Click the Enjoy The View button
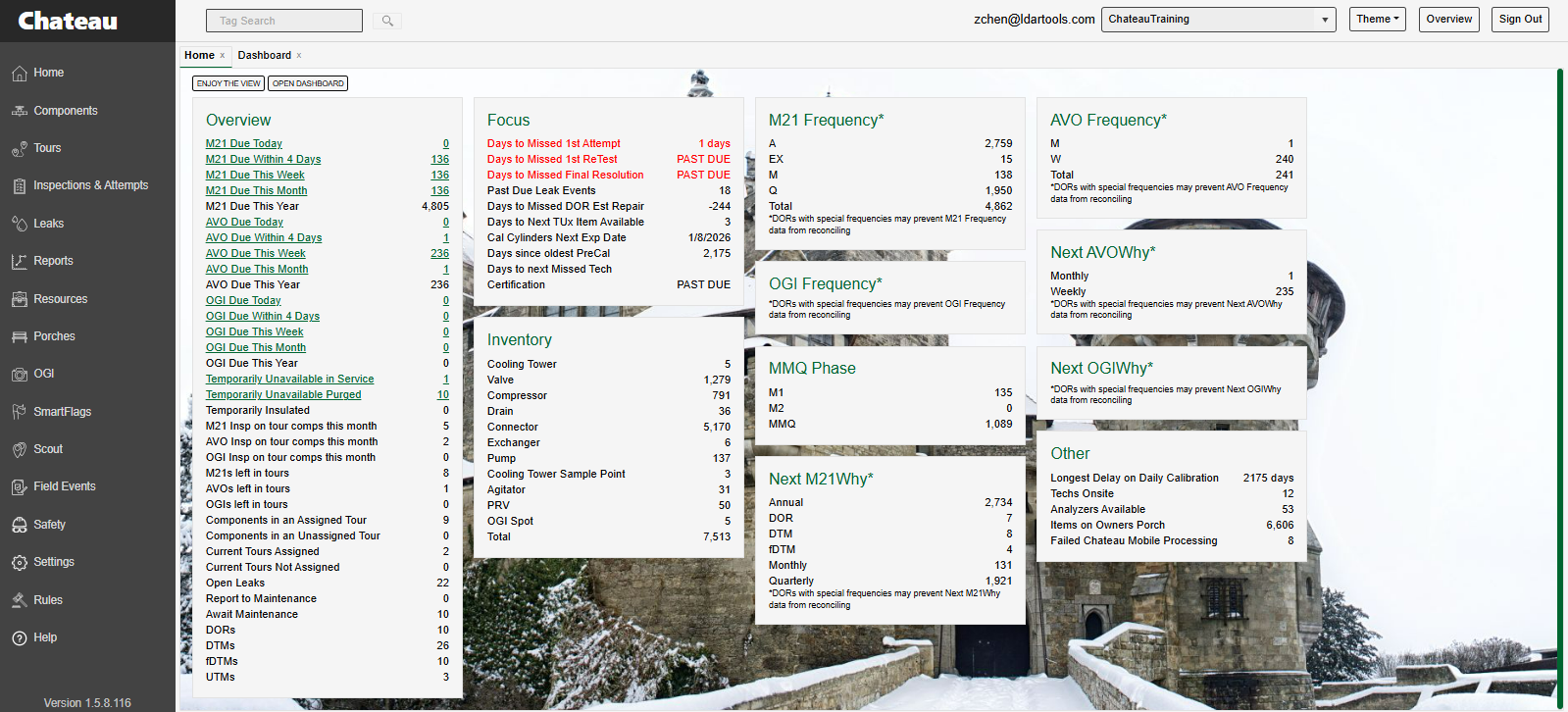 pyautogui.click(x=228, y=83)
